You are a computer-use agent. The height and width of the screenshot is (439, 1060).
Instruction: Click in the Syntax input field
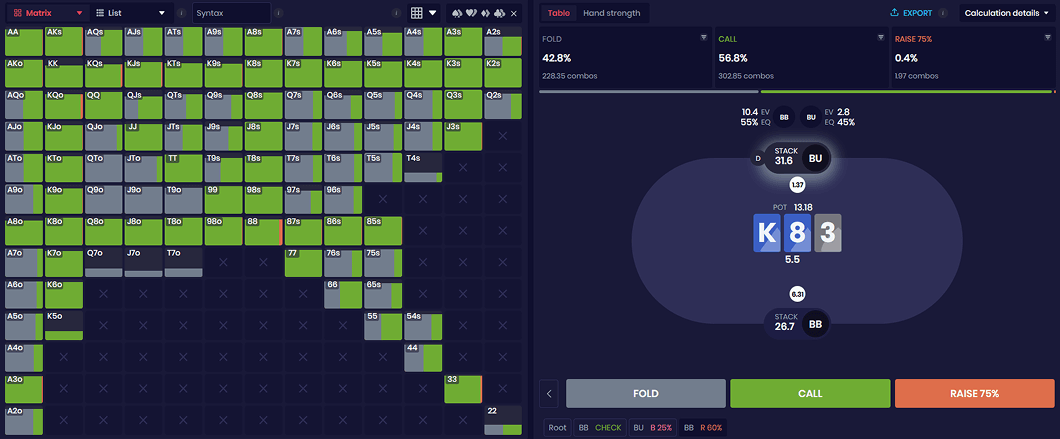pyautogui.click(x=230, y=13)
